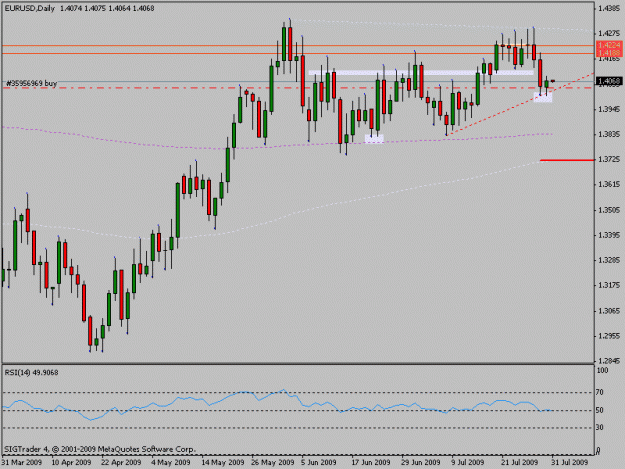Screen dimensions: 625x469
Task: Click the 17 Jun 2009 date label
Action: coord(371,463)
